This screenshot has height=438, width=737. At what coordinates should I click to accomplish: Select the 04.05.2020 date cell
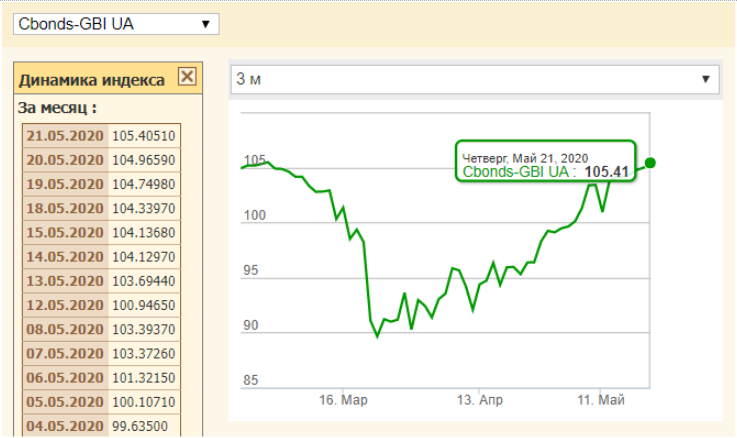point(65,426)
